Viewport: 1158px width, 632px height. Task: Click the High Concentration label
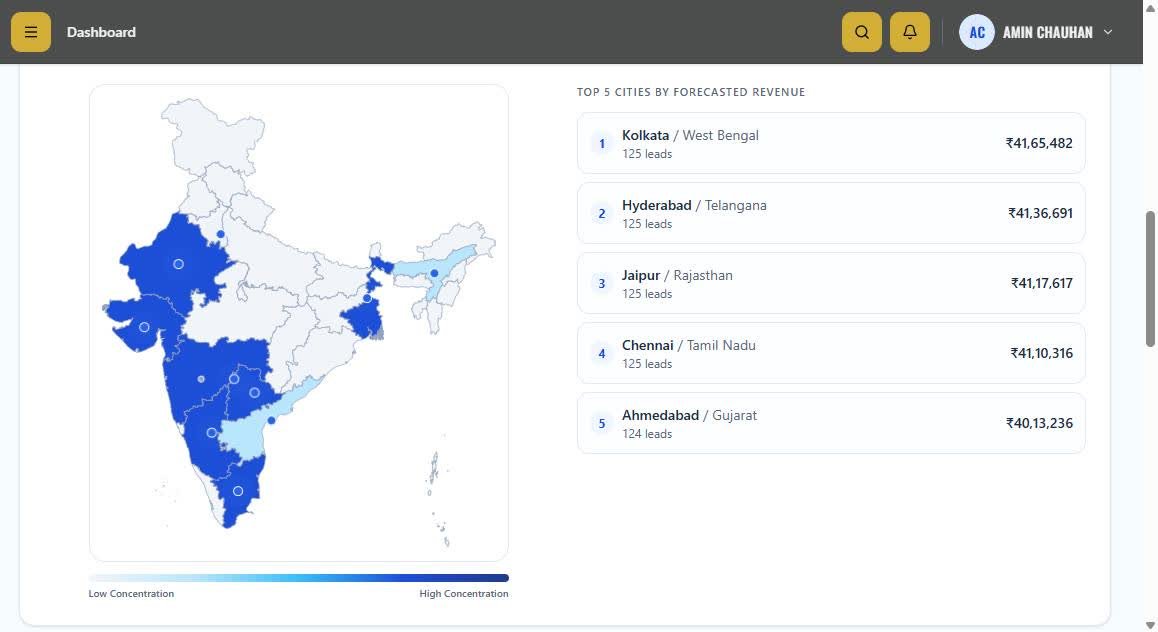click(464, 594)
